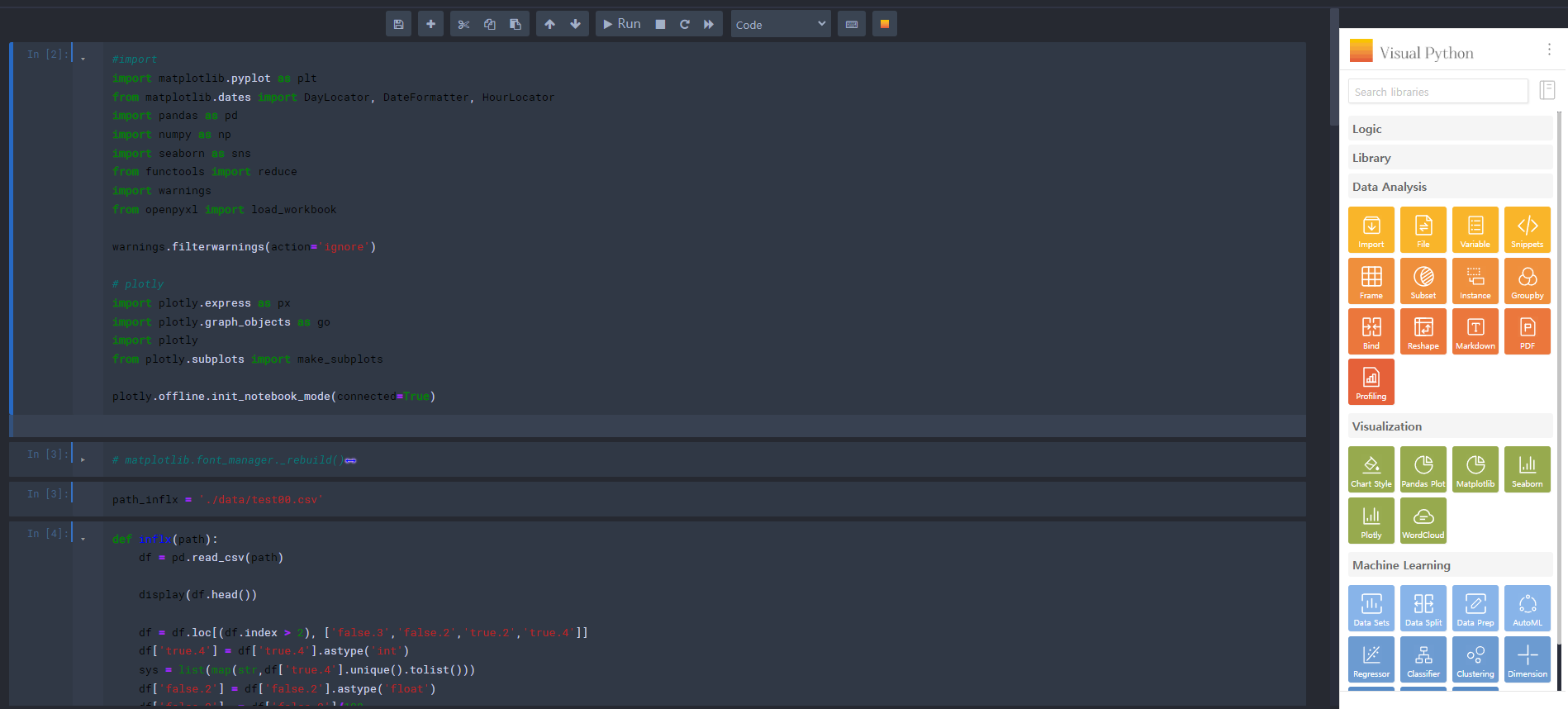Open the Profiling tool
The width and height of the screenshot is (1568, 709).
(1371, 382)
